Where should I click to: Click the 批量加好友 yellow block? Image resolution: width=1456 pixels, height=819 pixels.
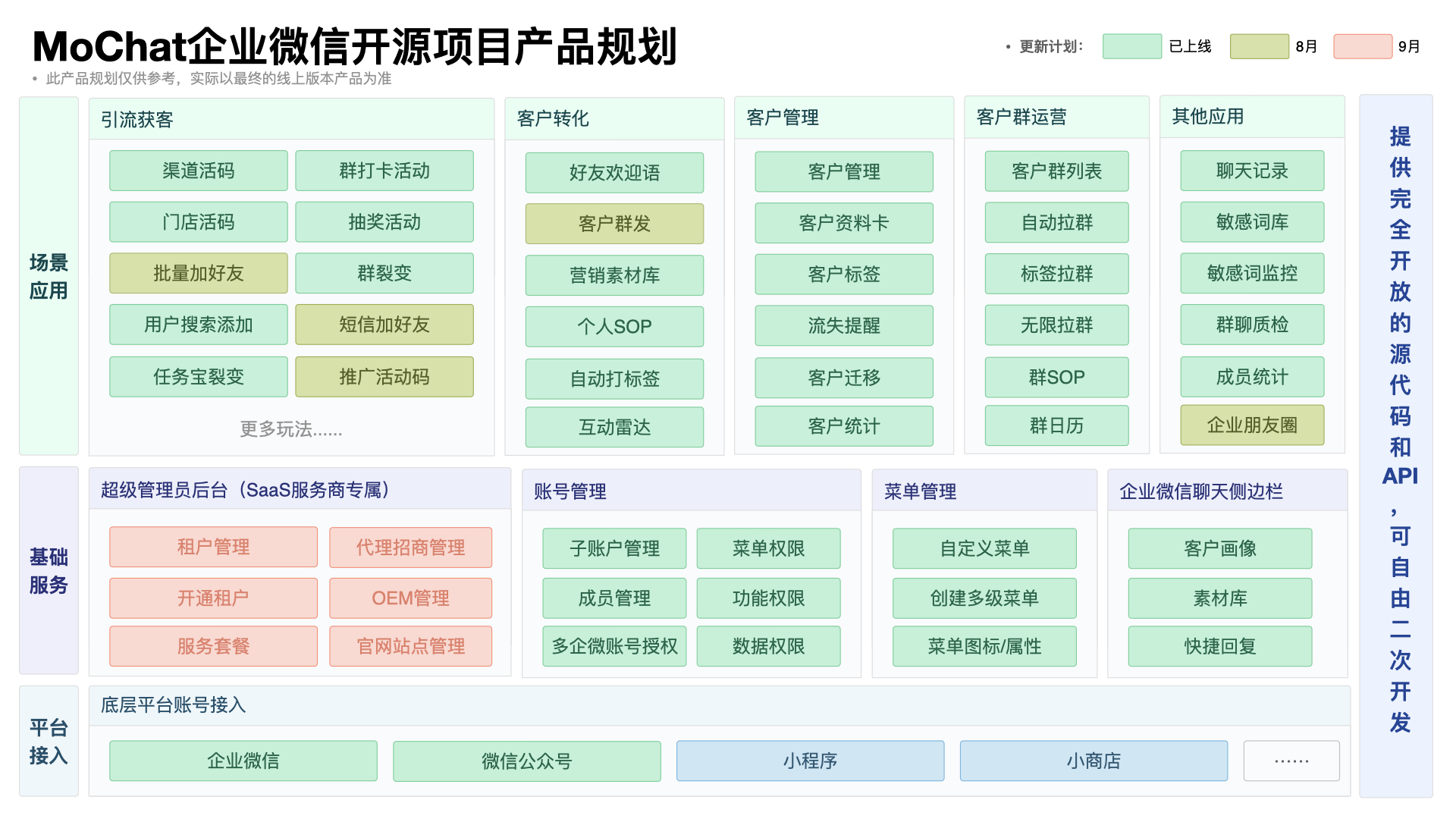click(198, 273)
